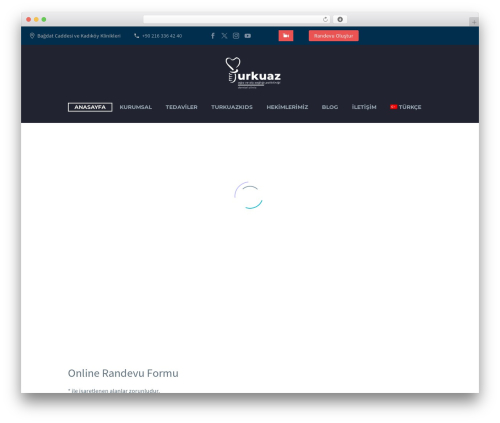Screen dimensions: 500x423
Task: Click the browser address bar
Action: [x=237, y=19]
